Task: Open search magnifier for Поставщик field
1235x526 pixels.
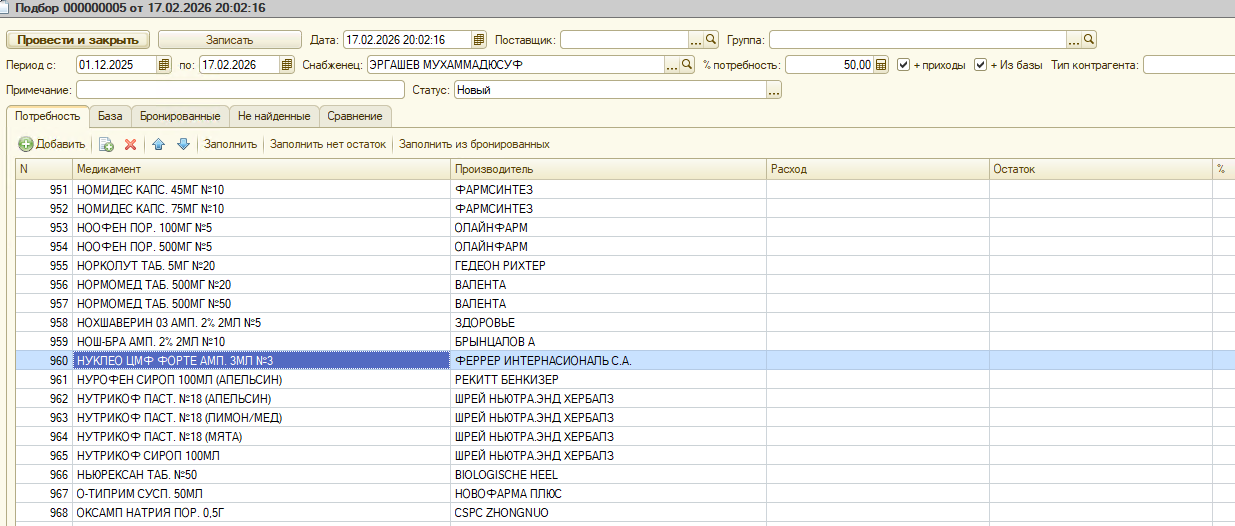Action: [x=712, y=40]
